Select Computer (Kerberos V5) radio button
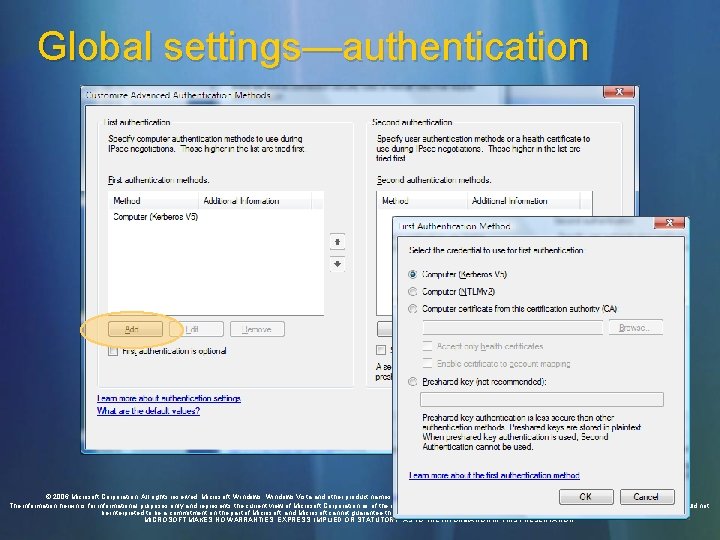 [412, 274]
